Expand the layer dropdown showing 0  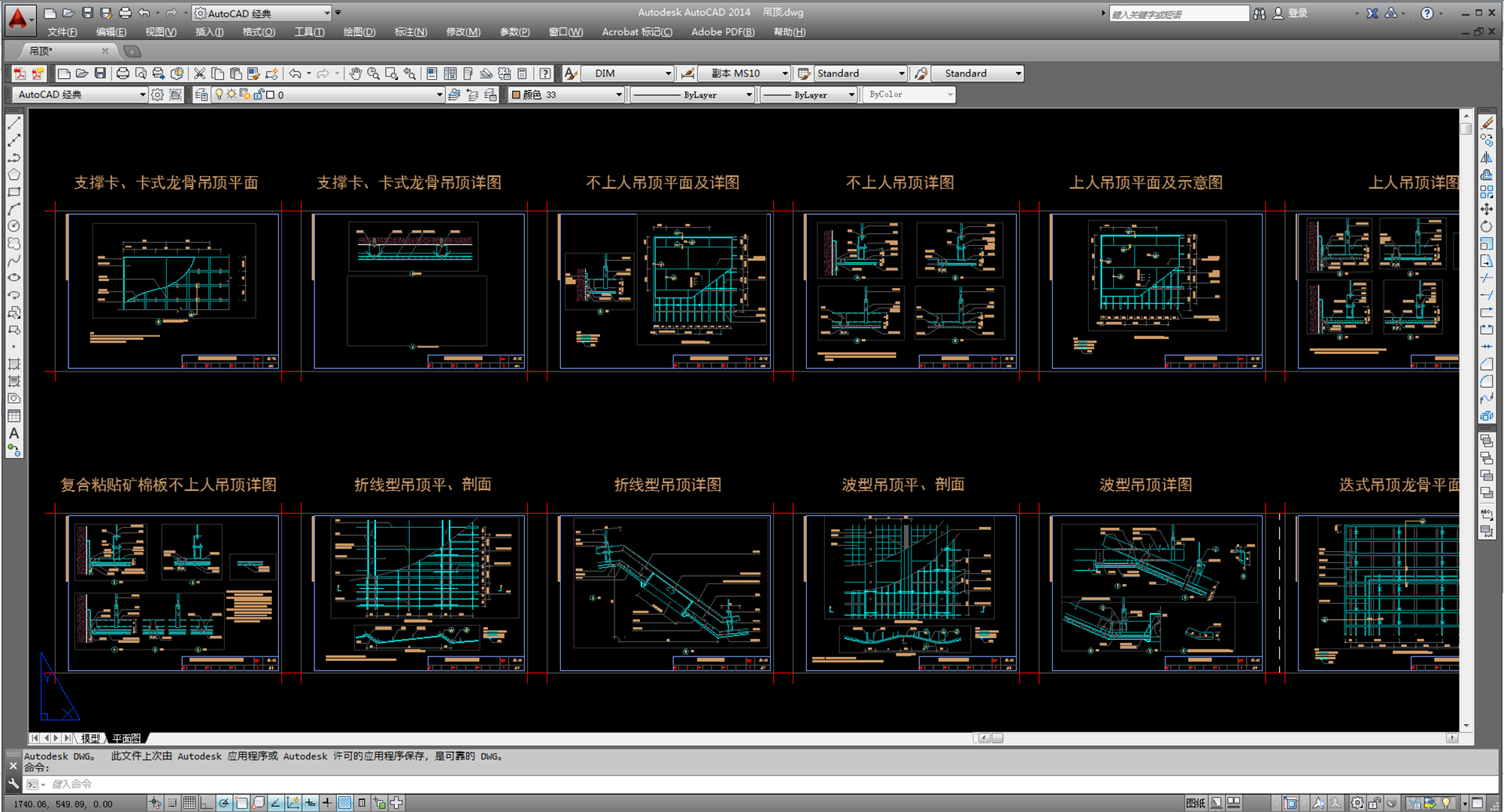[x=329, y=95]
